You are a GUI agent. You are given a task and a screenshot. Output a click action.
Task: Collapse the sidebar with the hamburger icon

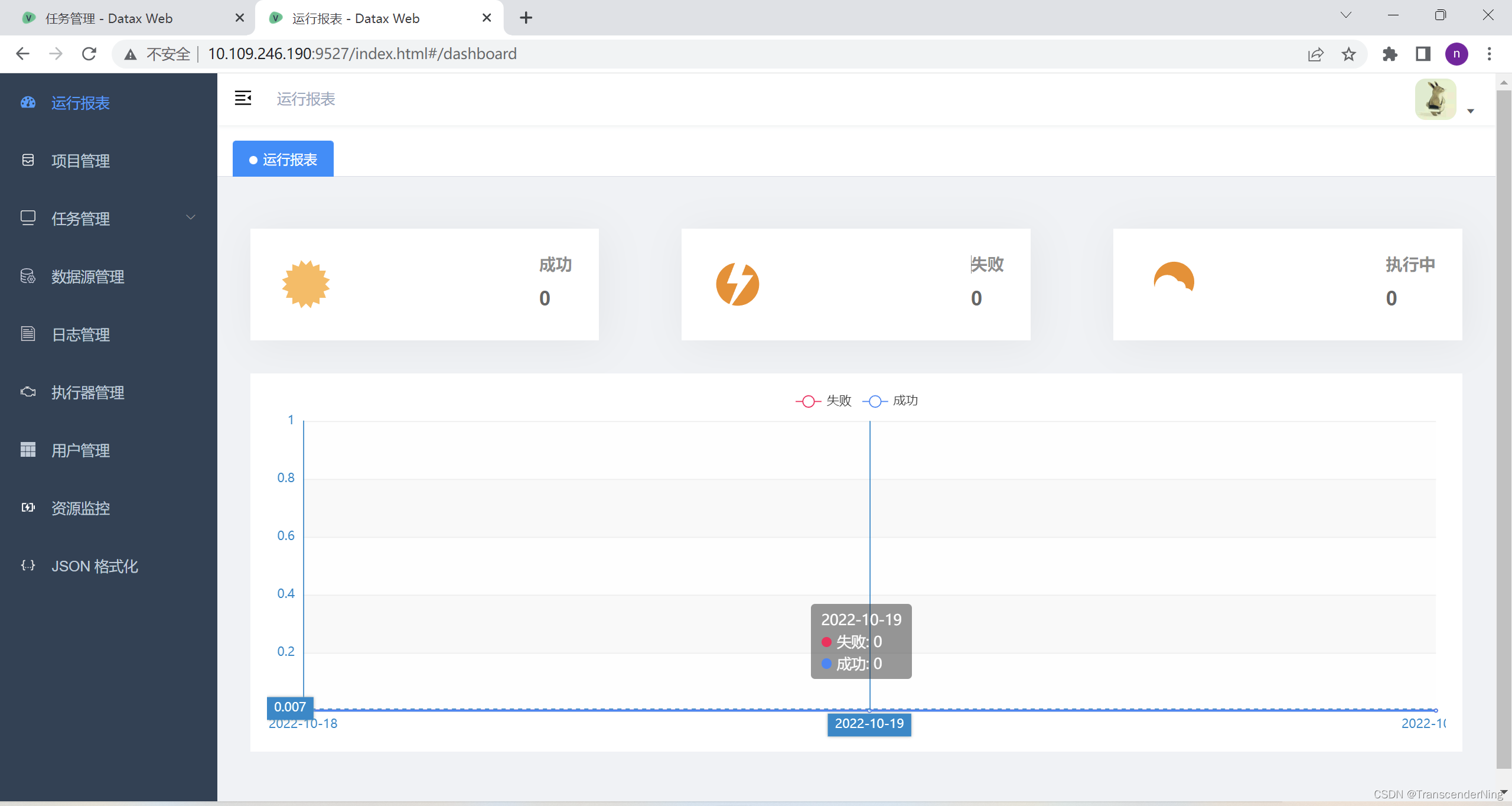243,98
